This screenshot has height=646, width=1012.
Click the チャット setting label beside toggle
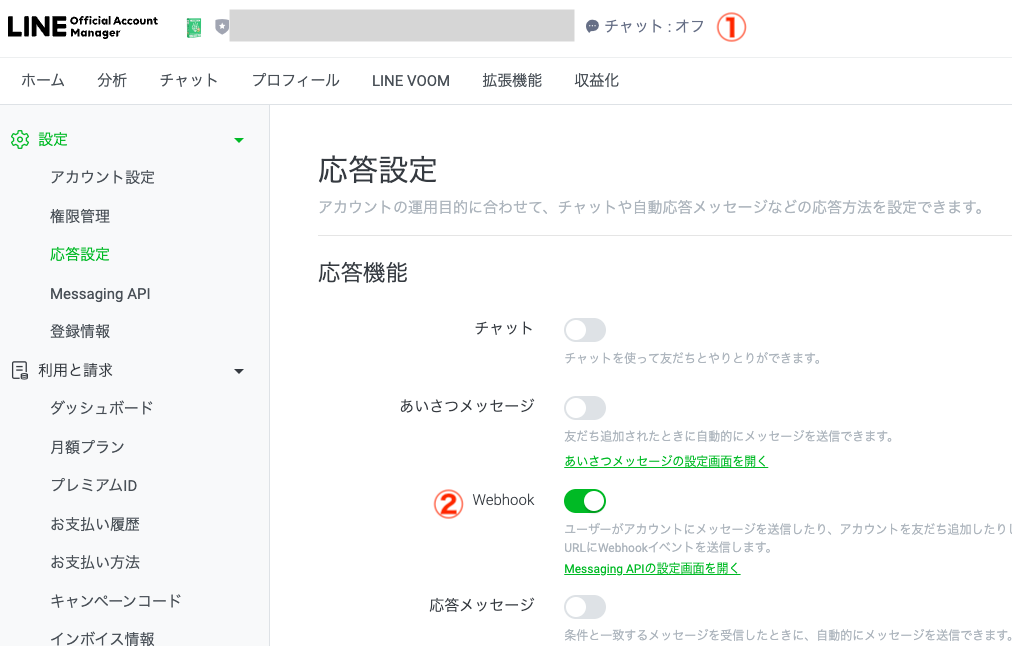coord(504,328)
